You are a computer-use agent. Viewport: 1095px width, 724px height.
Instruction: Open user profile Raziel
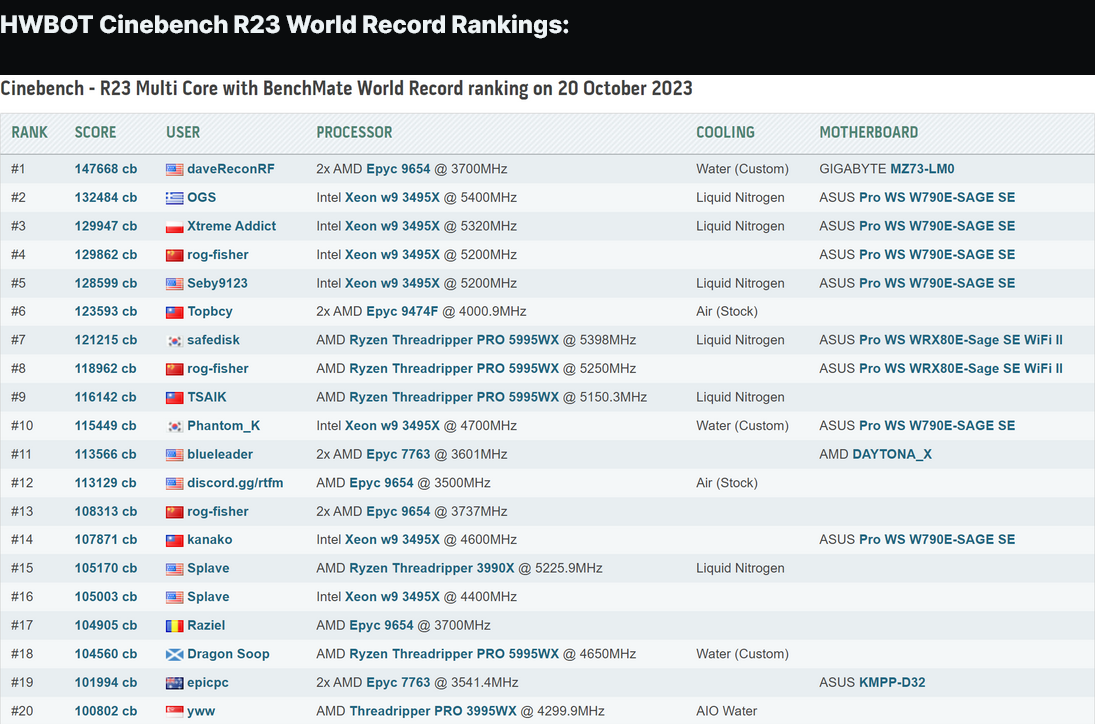[206, 626]
